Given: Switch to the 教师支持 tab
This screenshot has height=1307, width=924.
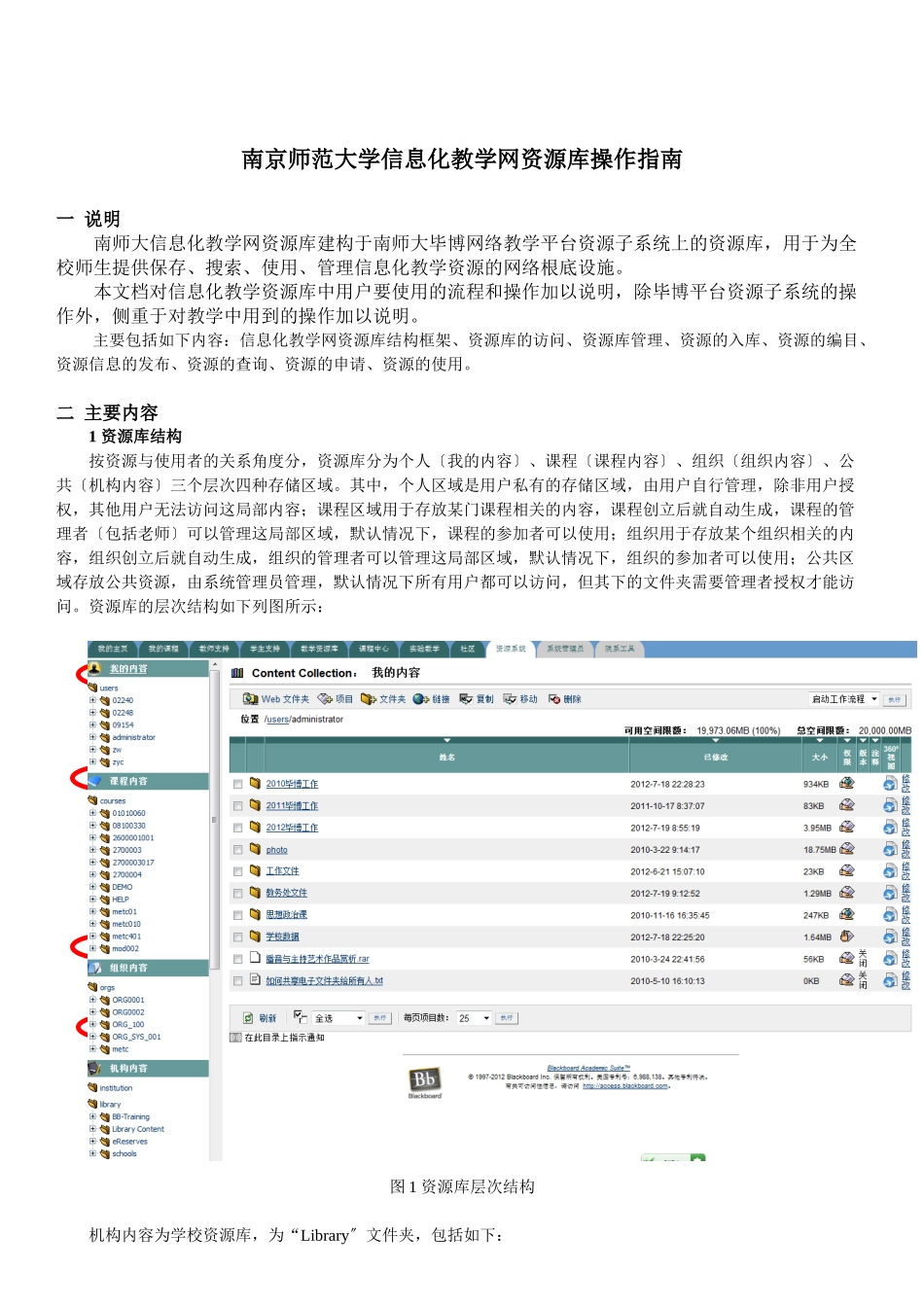Looking at the screenshot, I should 214,649.
